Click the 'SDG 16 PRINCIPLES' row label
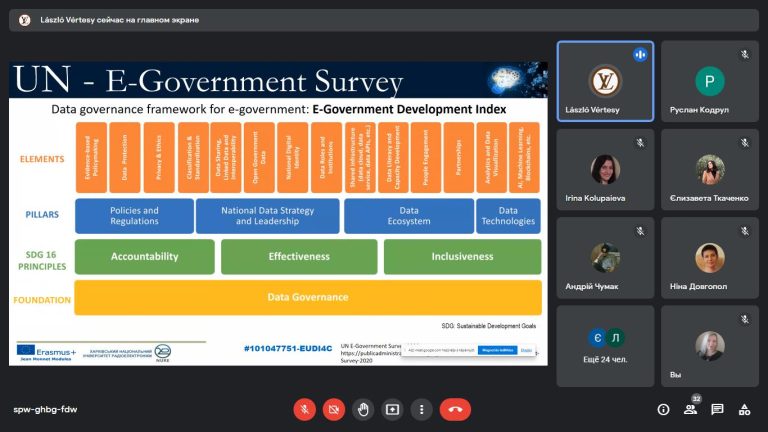768x432 pixels. pyautogui.click(x=42, y=261)
